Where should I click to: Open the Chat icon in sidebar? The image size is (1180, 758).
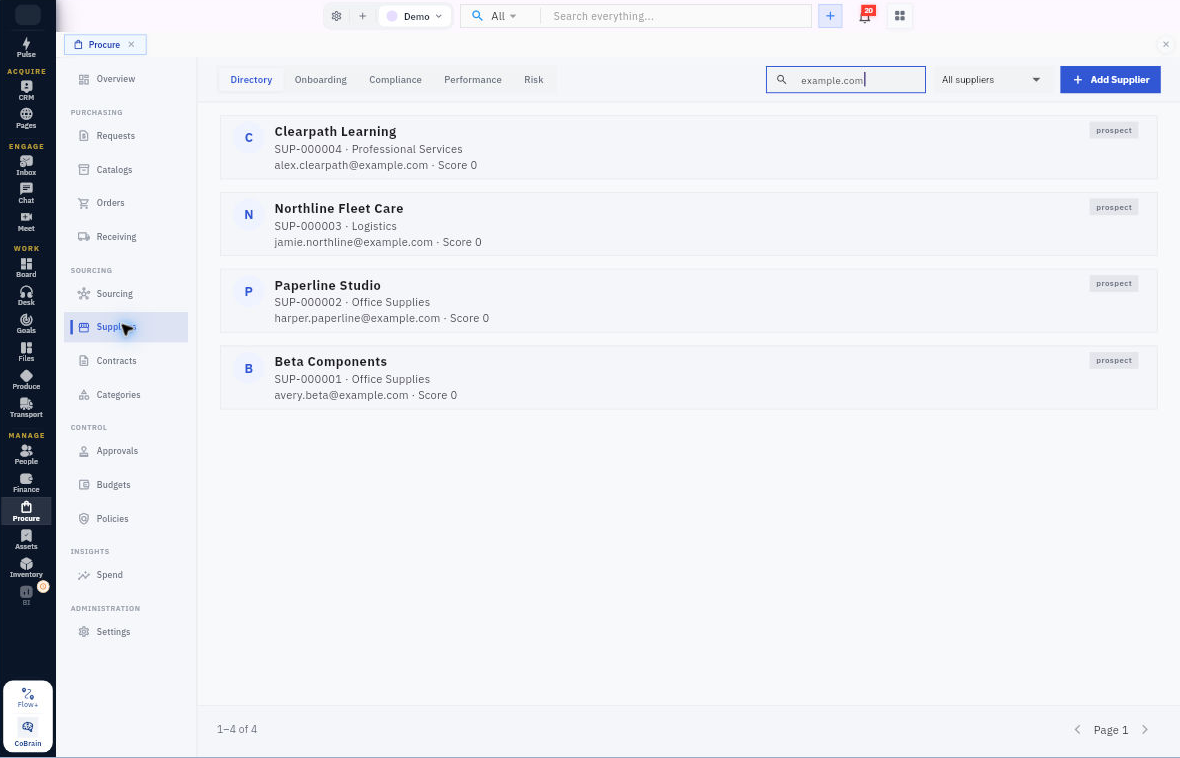[26, 193]
